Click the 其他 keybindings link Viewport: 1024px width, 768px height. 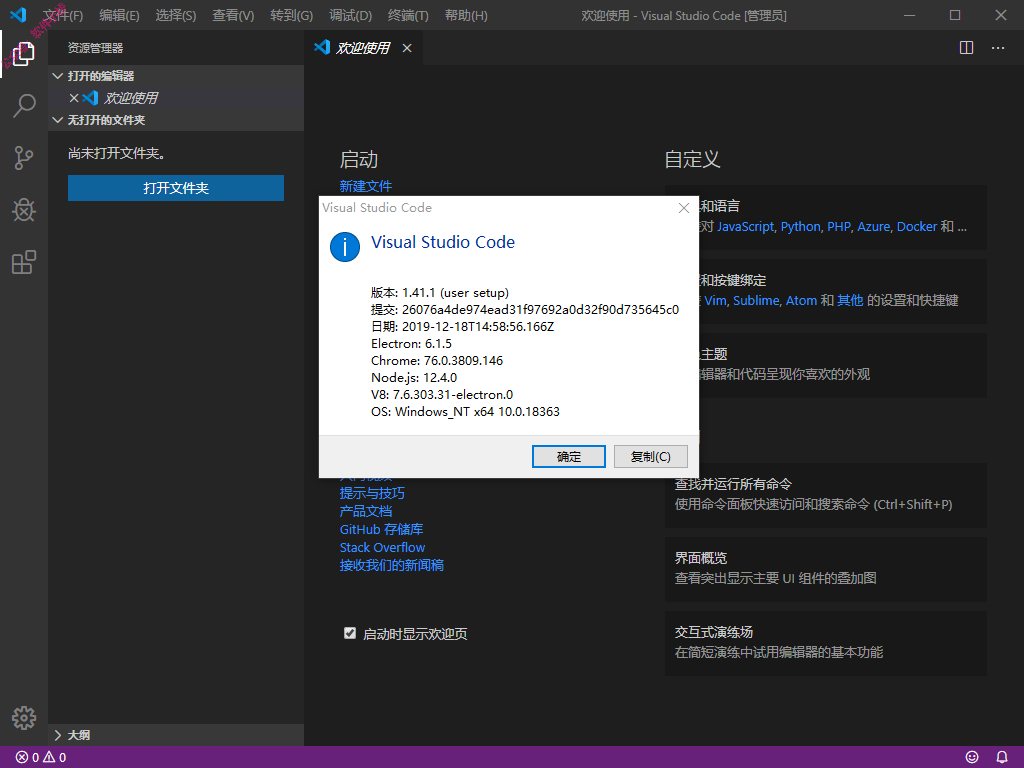[x=850, y=300]
